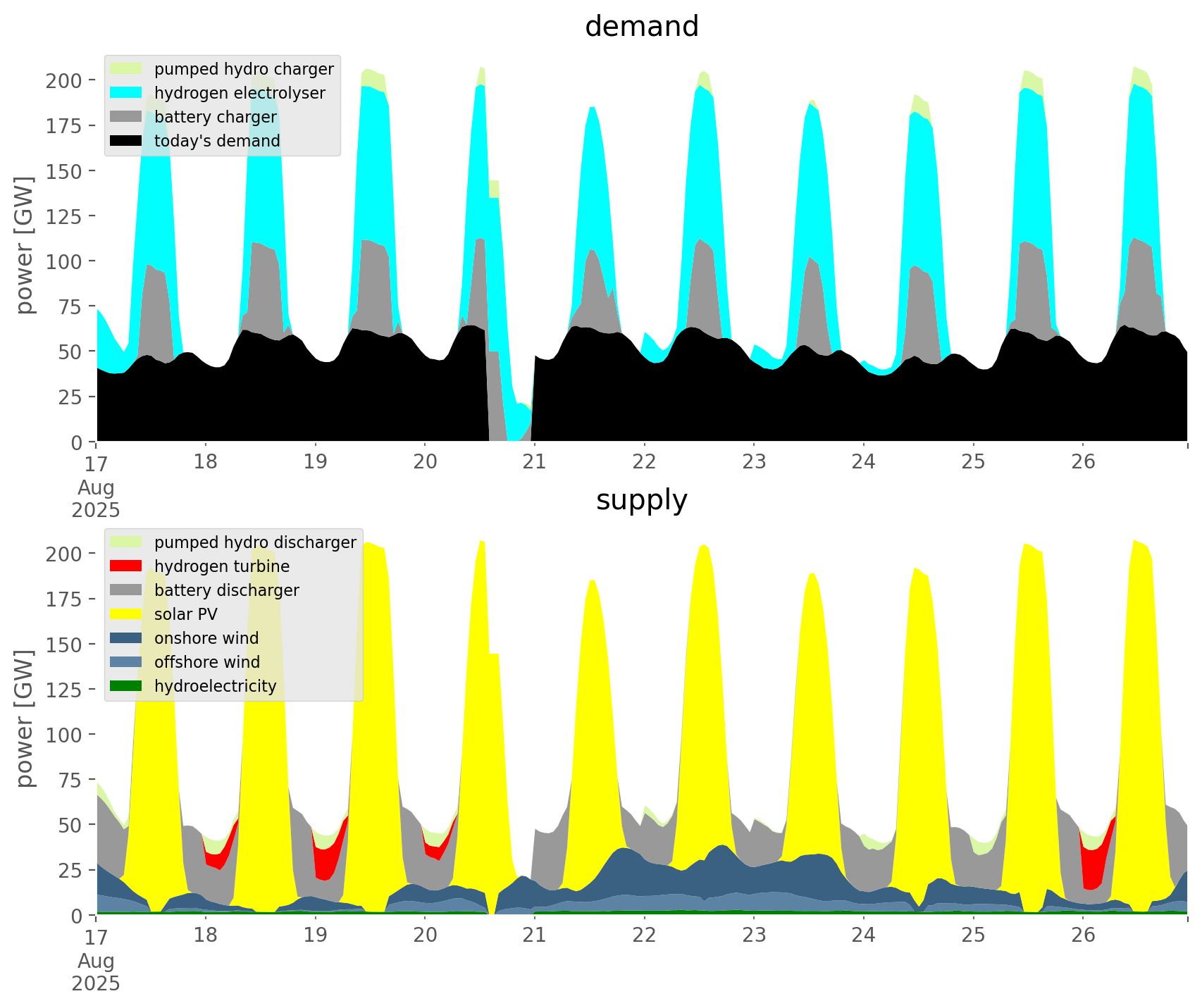Click the 200 y-axis tick on demand chart

(63, 80)
